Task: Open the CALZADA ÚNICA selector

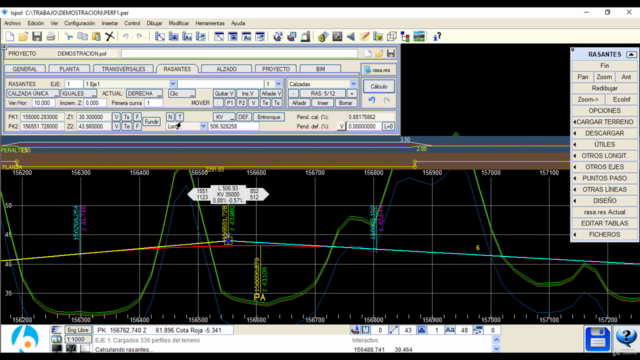Action: point(33,93)
